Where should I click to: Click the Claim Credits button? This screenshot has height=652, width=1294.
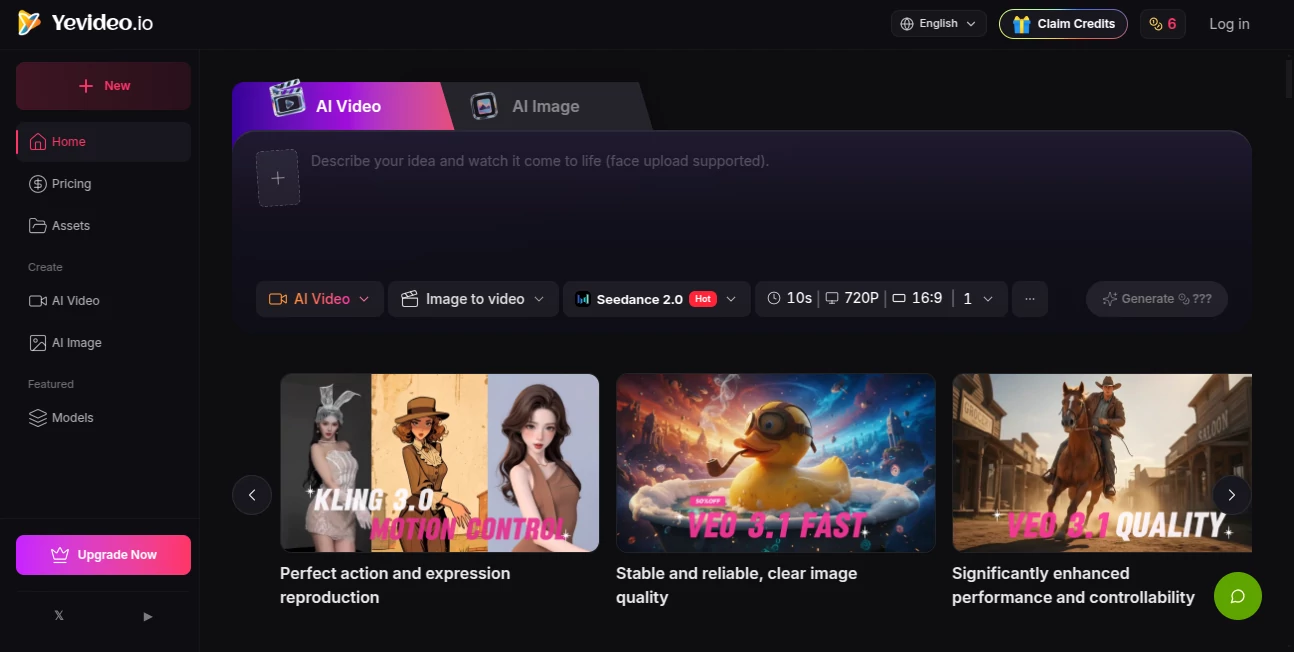click(1063, 24)
